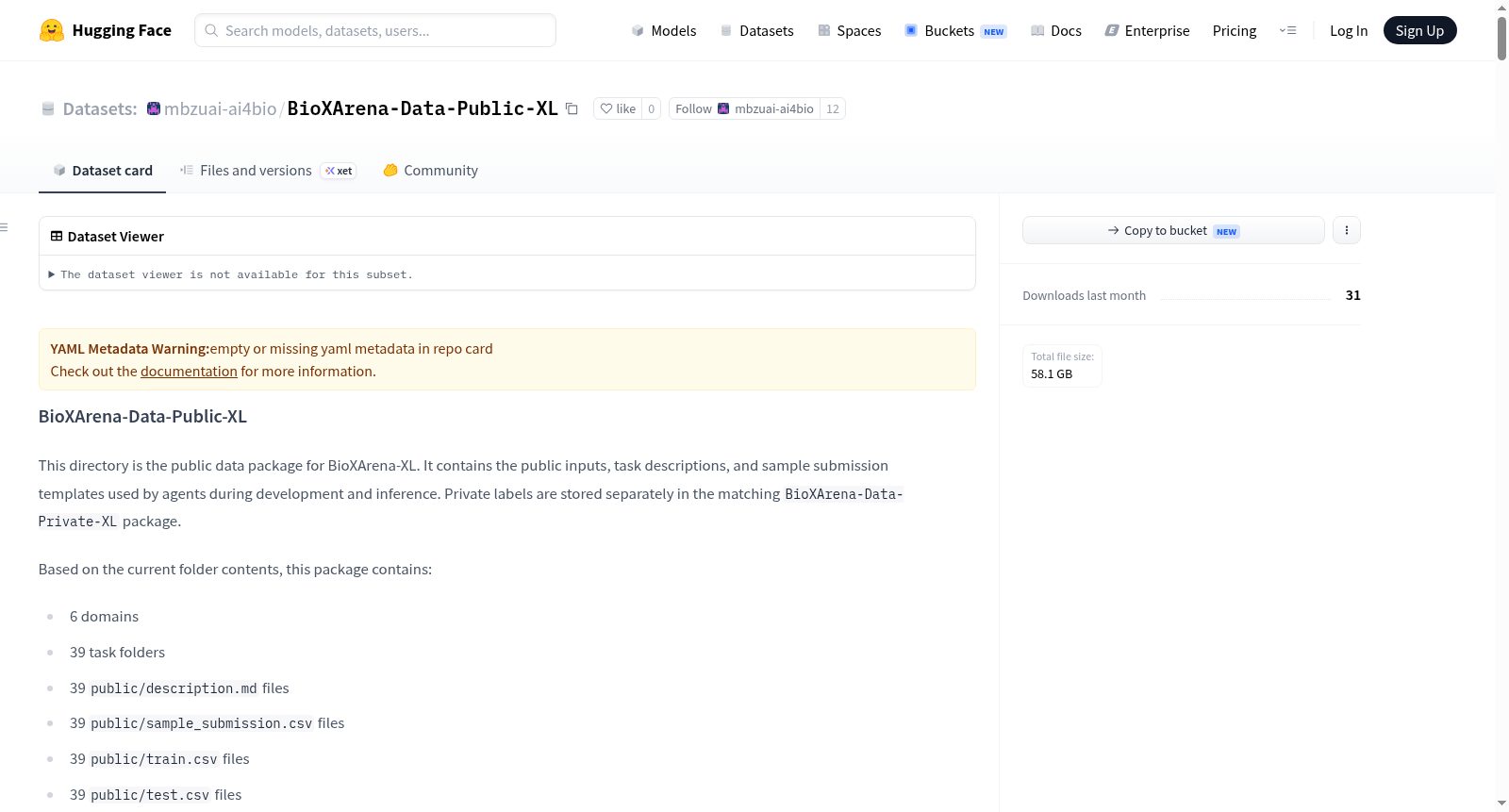Image resolution: width=1509 pixels, height=812 pixels.
Task: Click the like count 0
Action: [x=652, y=108]
